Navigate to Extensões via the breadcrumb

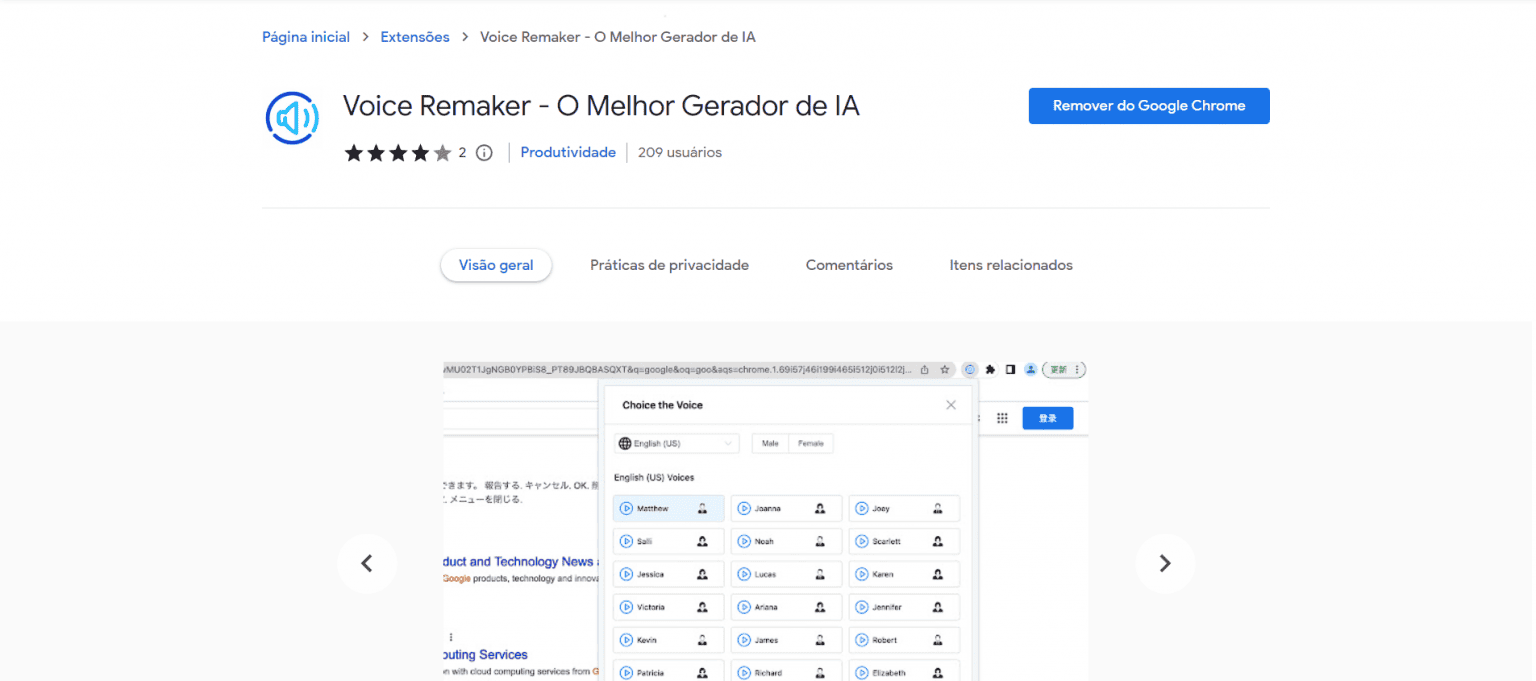coord(414,36)
